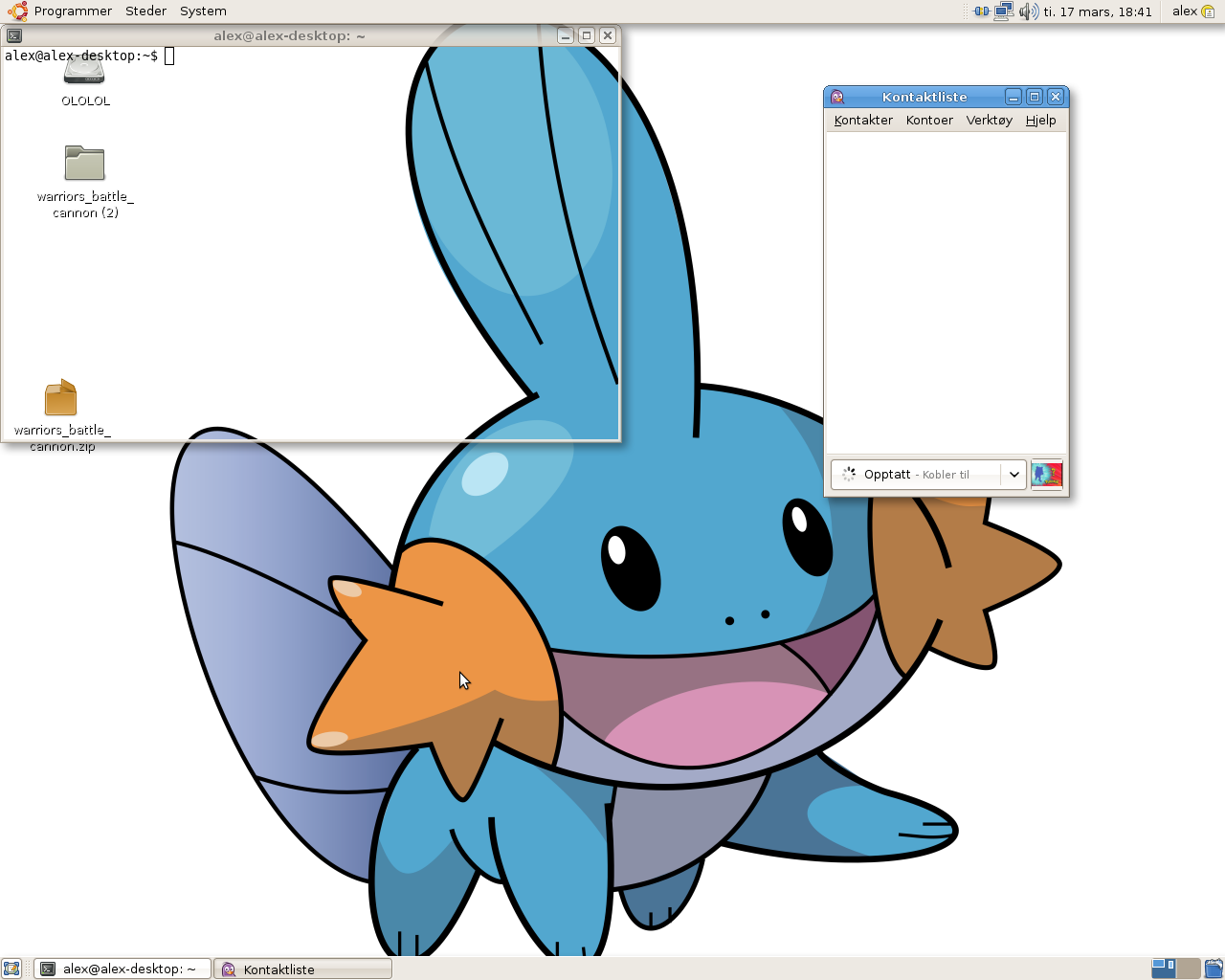Minimize the Kontaktliste window
1225x980 pixels.
point(1013,97)
